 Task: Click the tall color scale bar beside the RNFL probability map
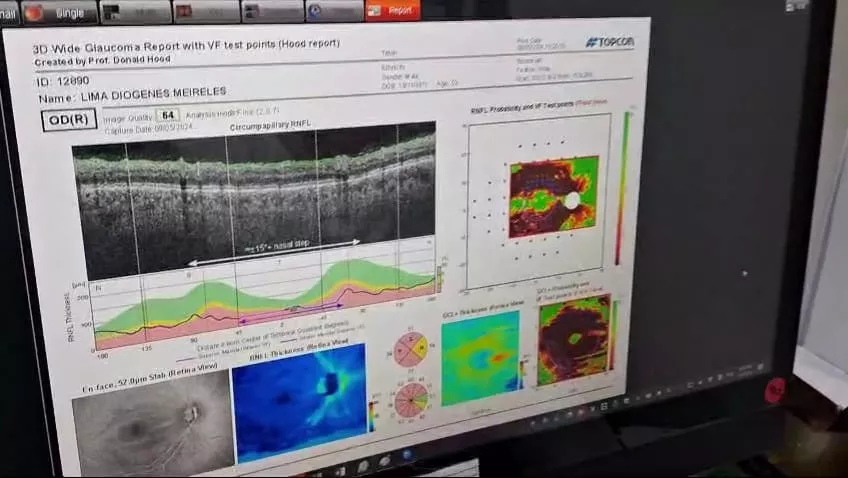click(622, 187)
